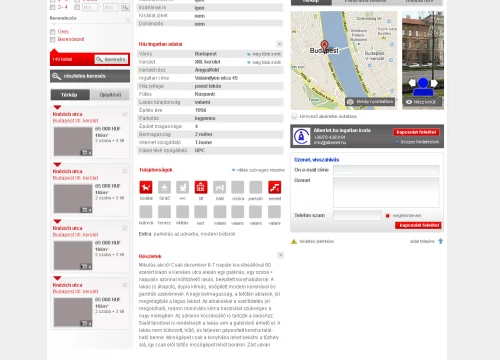Star the first Knézich utca listing
This screenshot has width=500, height=360.
click(x=125, y=114)
